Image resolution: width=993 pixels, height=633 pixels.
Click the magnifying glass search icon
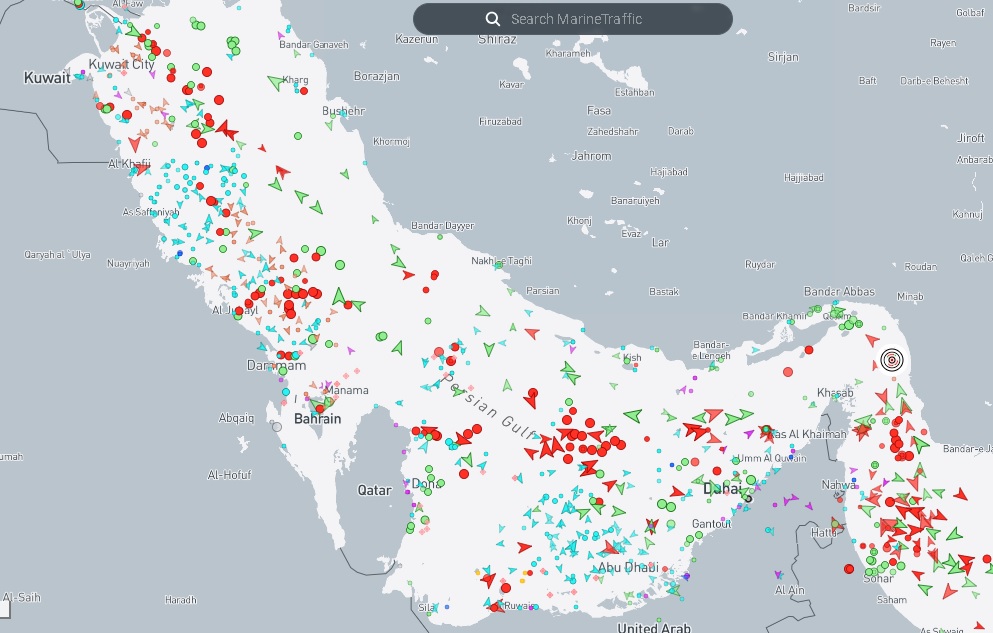pos(493,19)
